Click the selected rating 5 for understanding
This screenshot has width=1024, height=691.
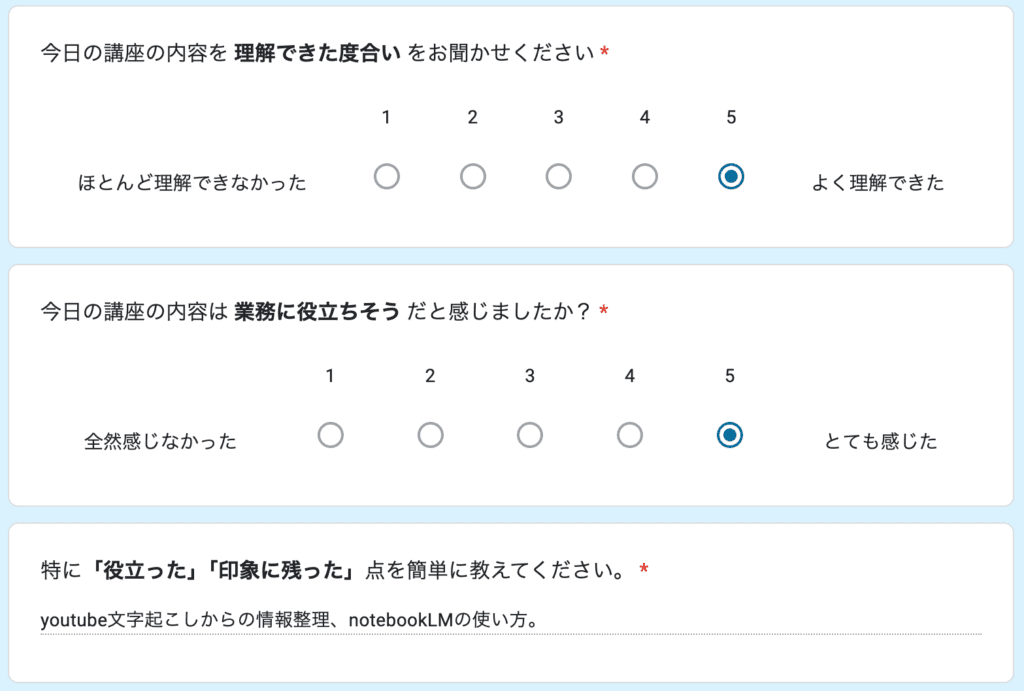(731, 176)
